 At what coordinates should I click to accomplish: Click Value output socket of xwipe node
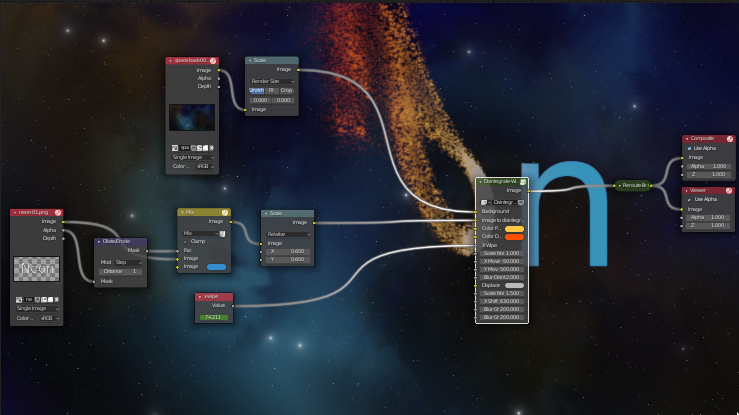[x=233, y=306]
